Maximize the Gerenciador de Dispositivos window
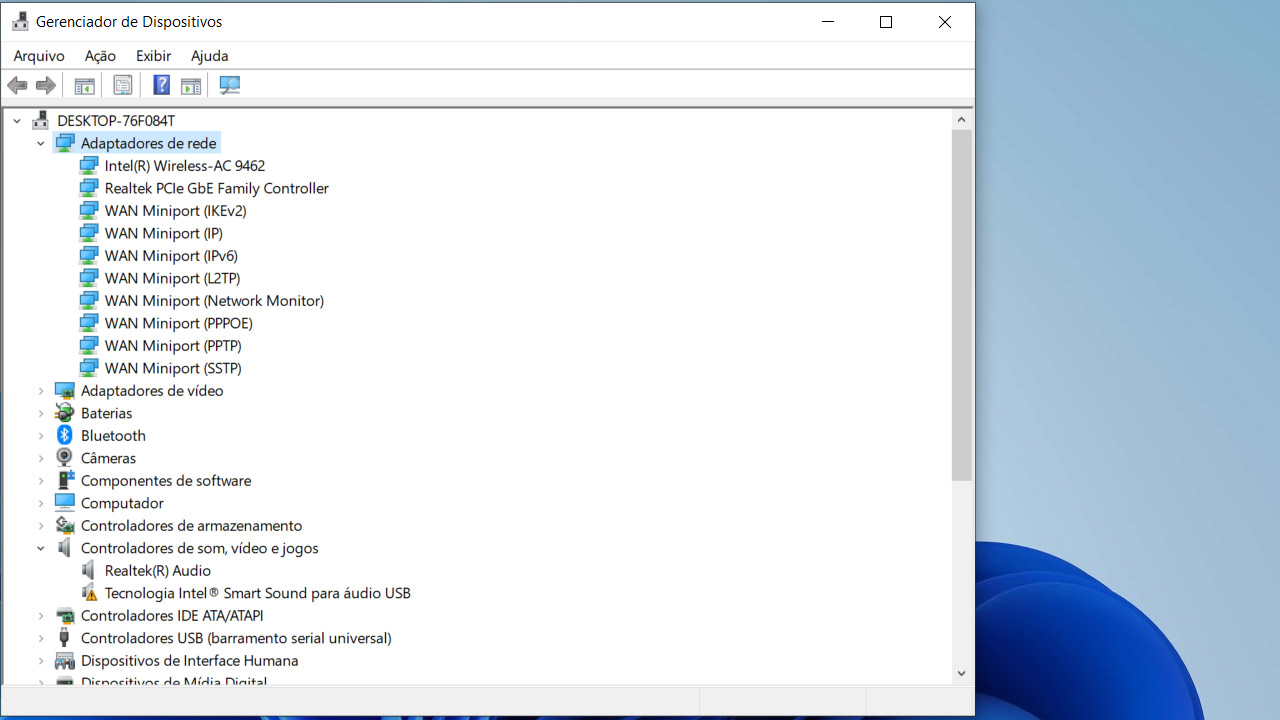 coord(885,22)
